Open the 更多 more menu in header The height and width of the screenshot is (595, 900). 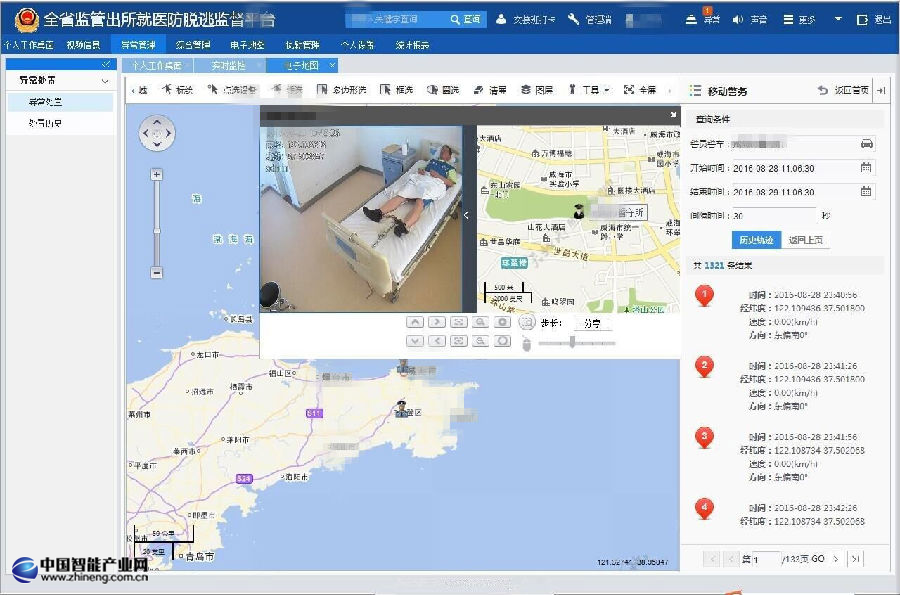point(799,20)
